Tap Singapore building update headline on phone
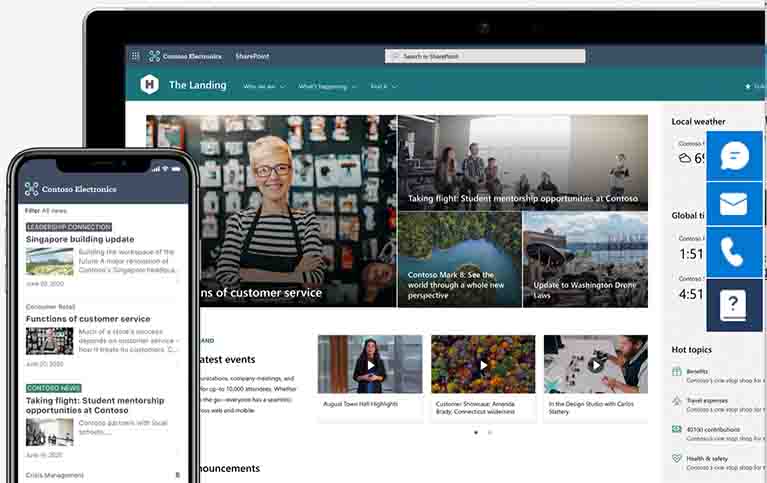767x483 pixels. pyautogui.click(x=80, y=239)
